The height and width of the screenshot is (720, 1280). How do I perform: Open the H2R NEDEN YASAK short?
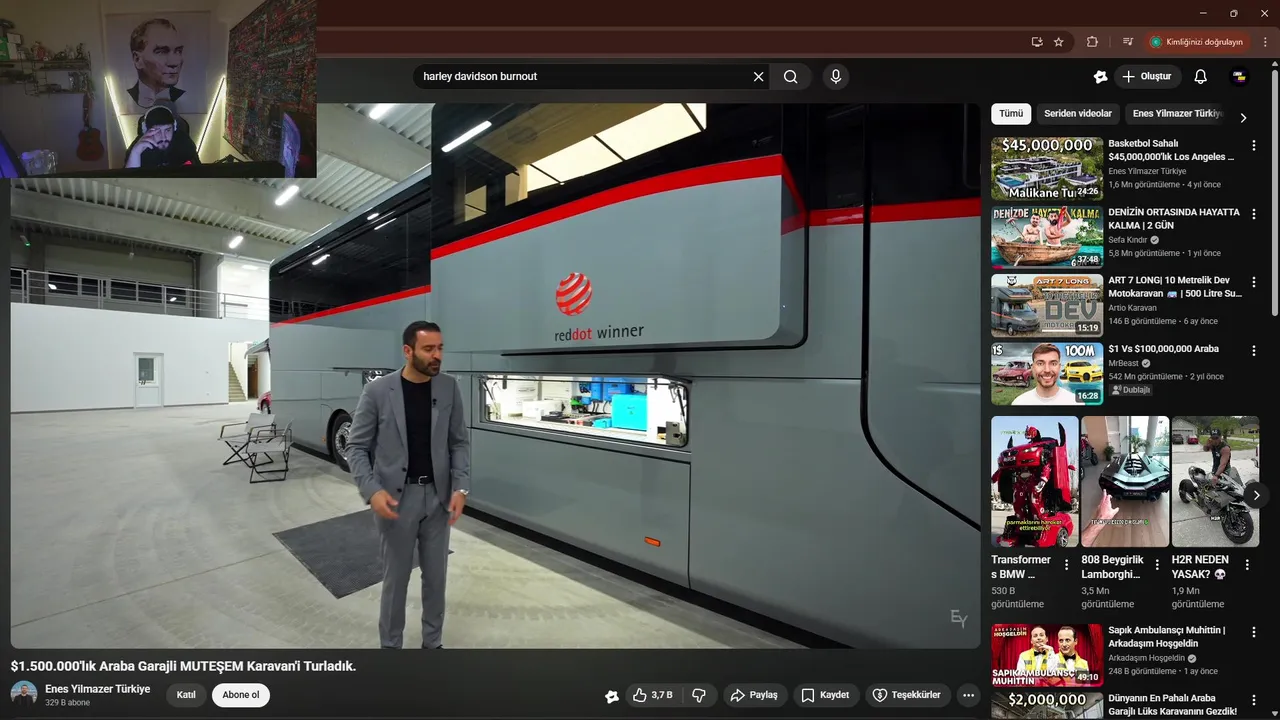[x=1215, y=481]
